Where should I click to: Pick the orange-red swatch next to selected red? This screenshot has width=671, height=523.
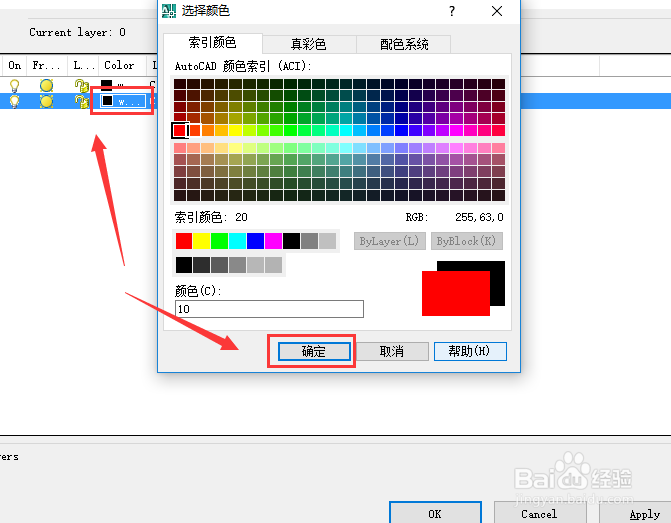pyautogui.click(x=195, y=131)
